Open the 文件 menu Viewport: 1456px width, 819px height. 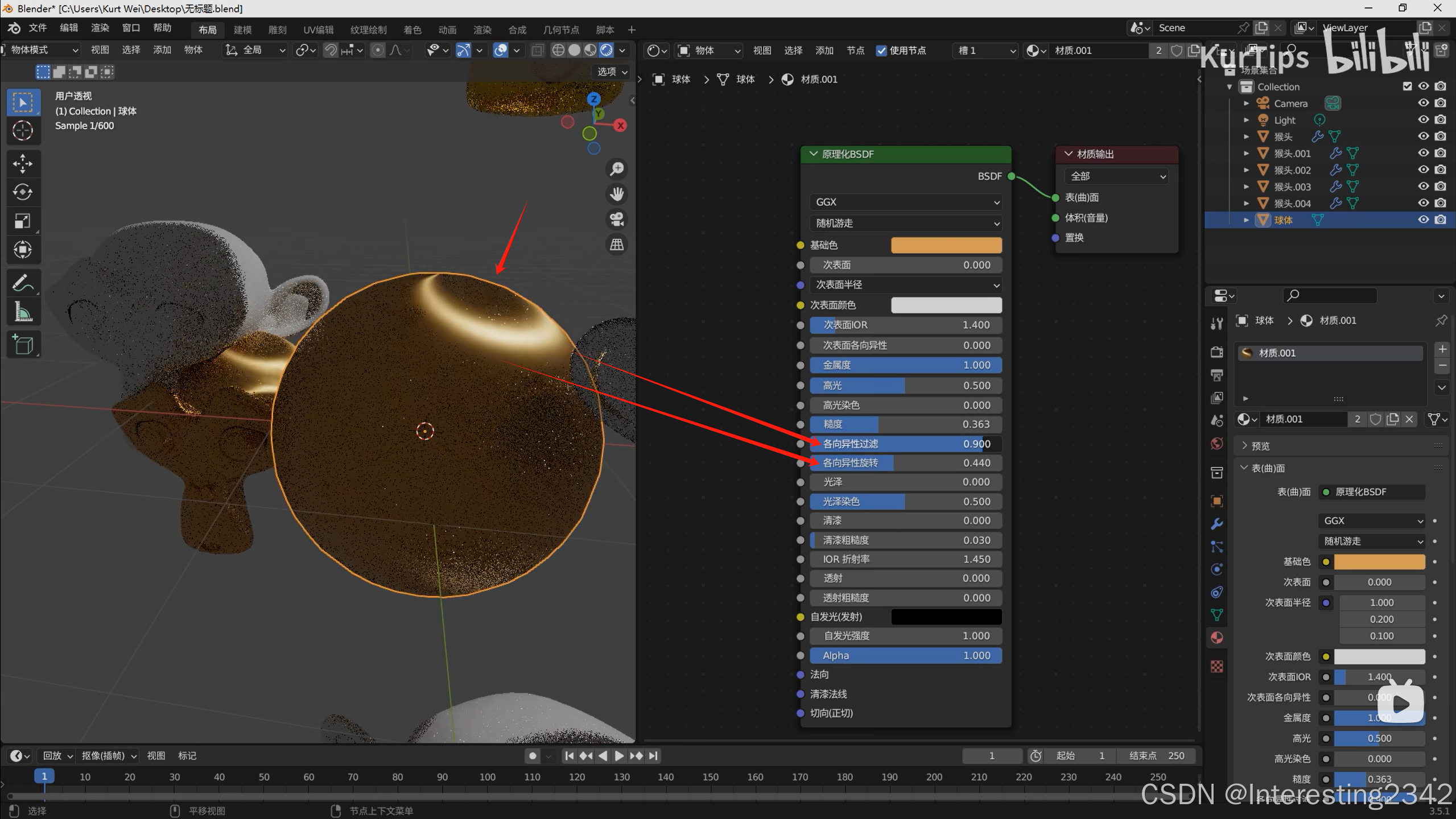tap(38, 28)
